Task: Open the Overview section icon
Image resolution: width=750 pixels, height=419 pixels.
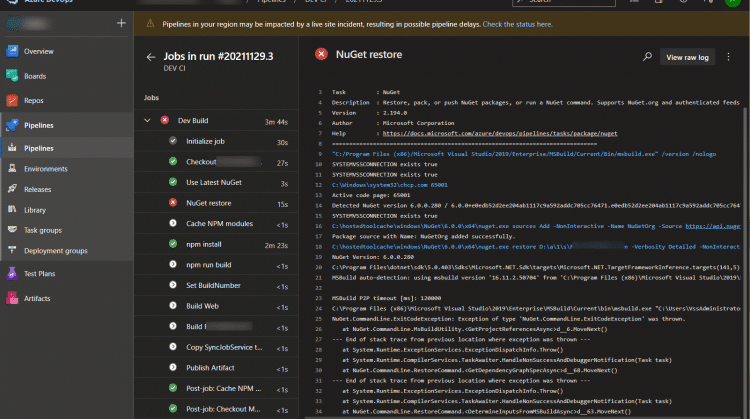Action: 12,51
